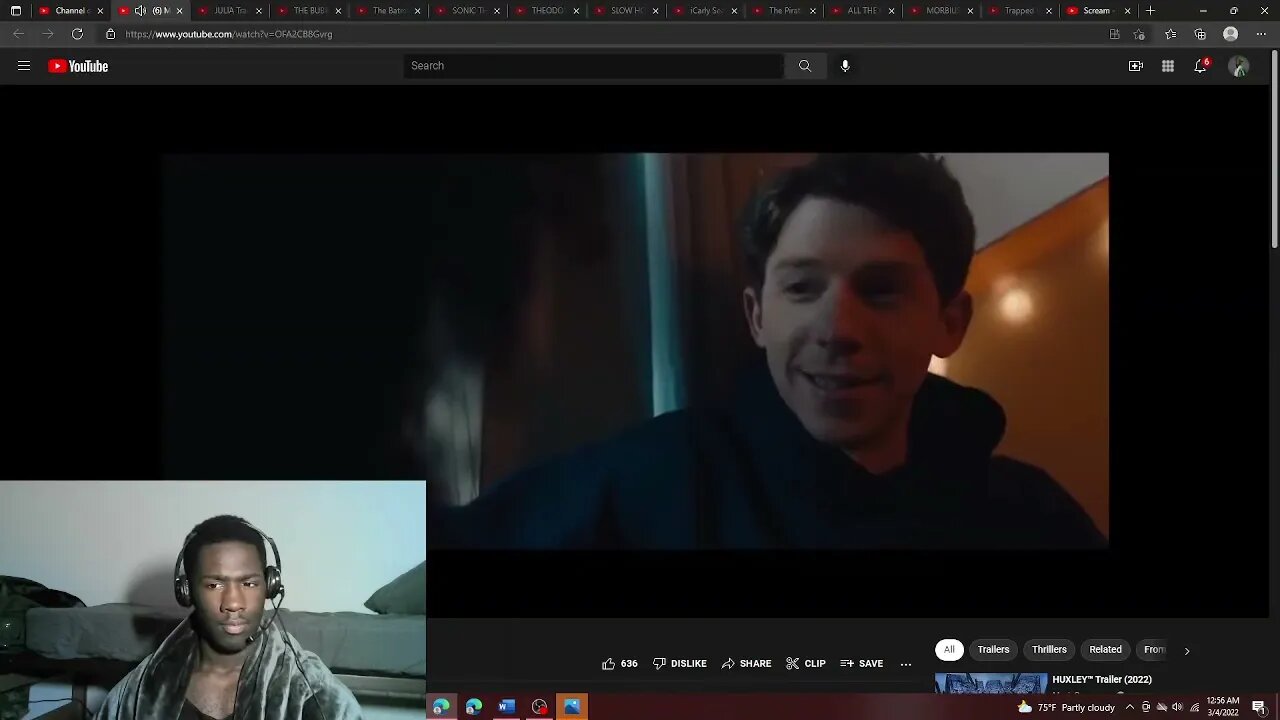Screen dimensions: 1280x720
Task: Open the Windows notification center
Action: (1258, 707)
